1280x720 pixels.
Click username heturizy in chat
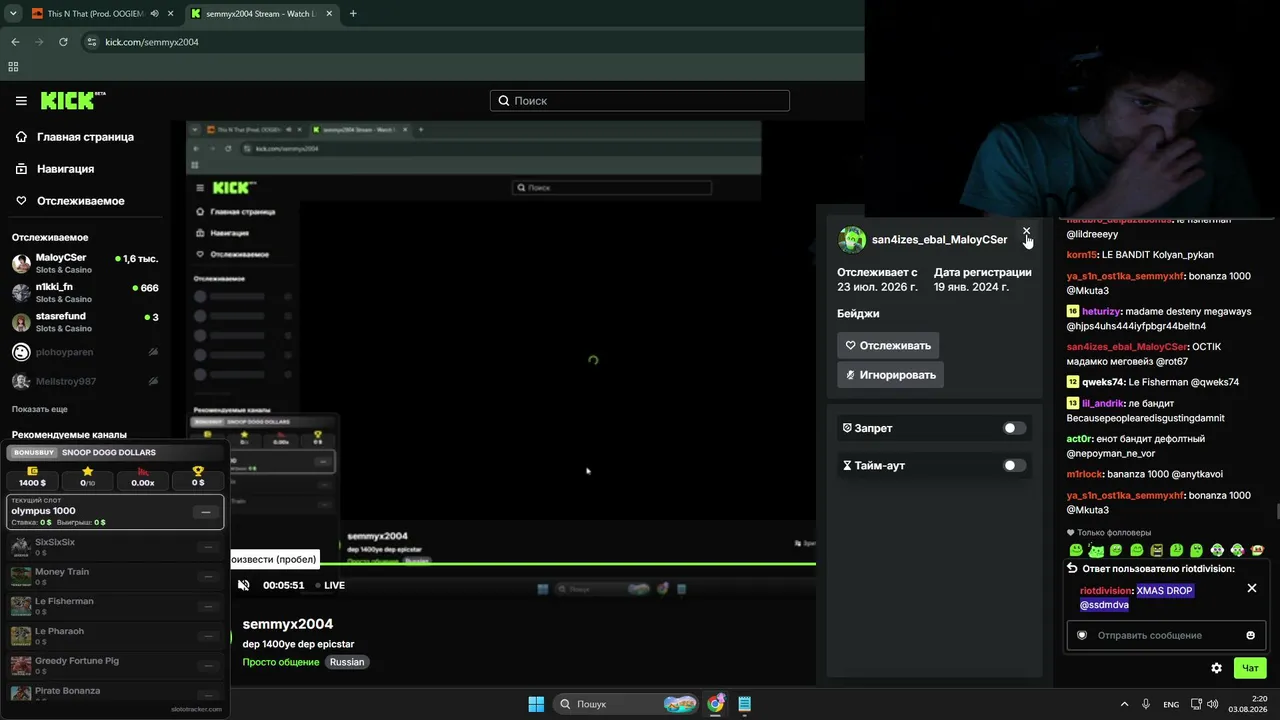point(1100,311)
